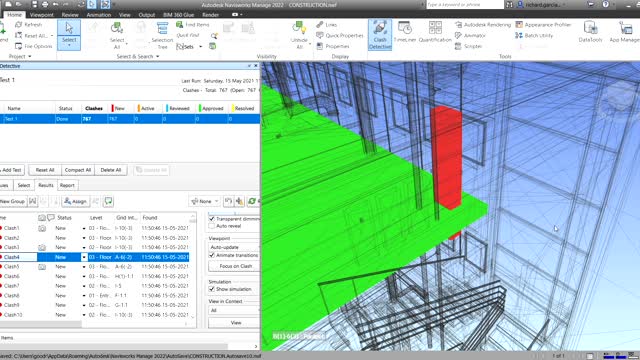Click the quick find search icon

coord(214,36)
